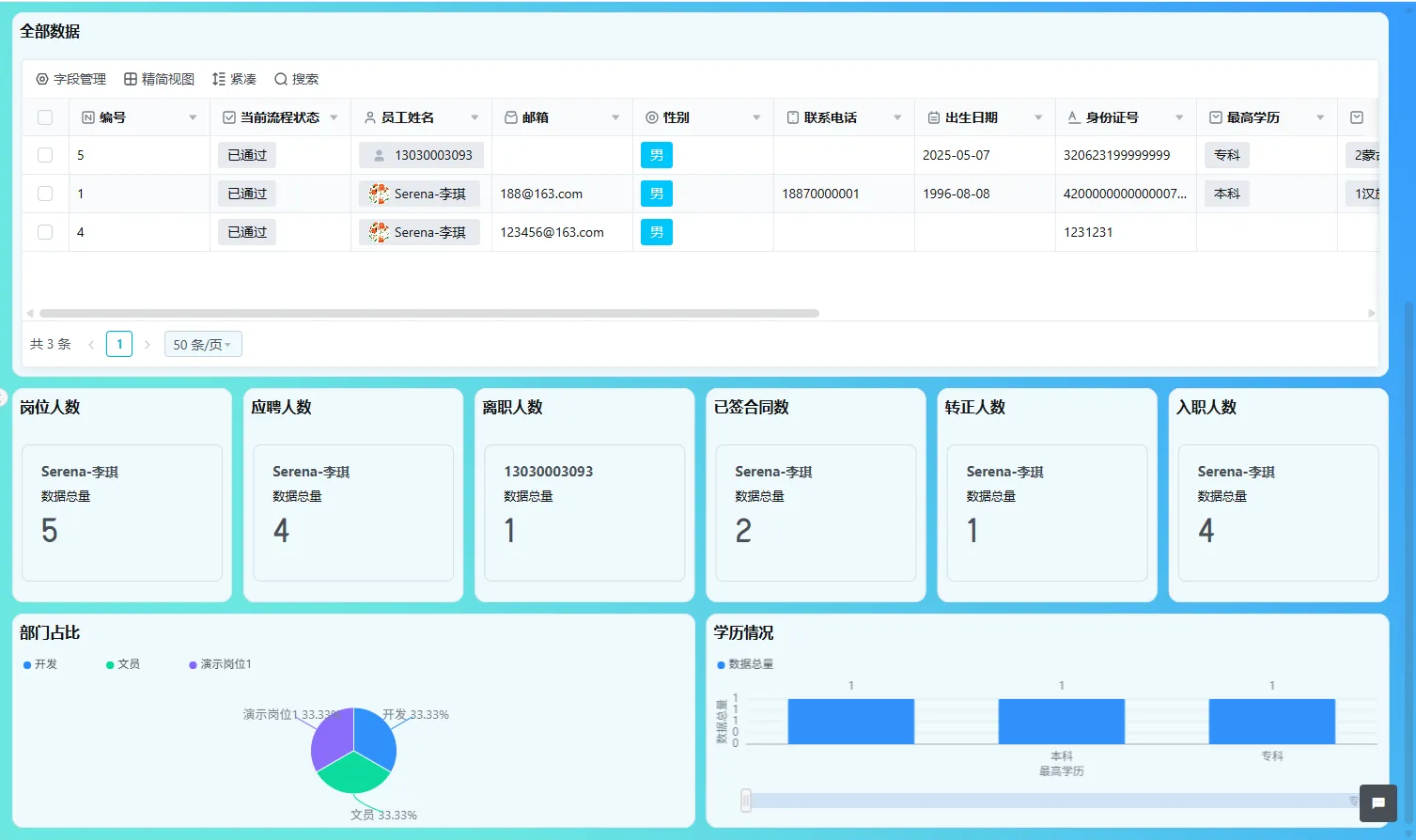The image size is (1416, 840).
Task: Check the checkbox of row 编号 5
Action: click(x=44, y=154)
